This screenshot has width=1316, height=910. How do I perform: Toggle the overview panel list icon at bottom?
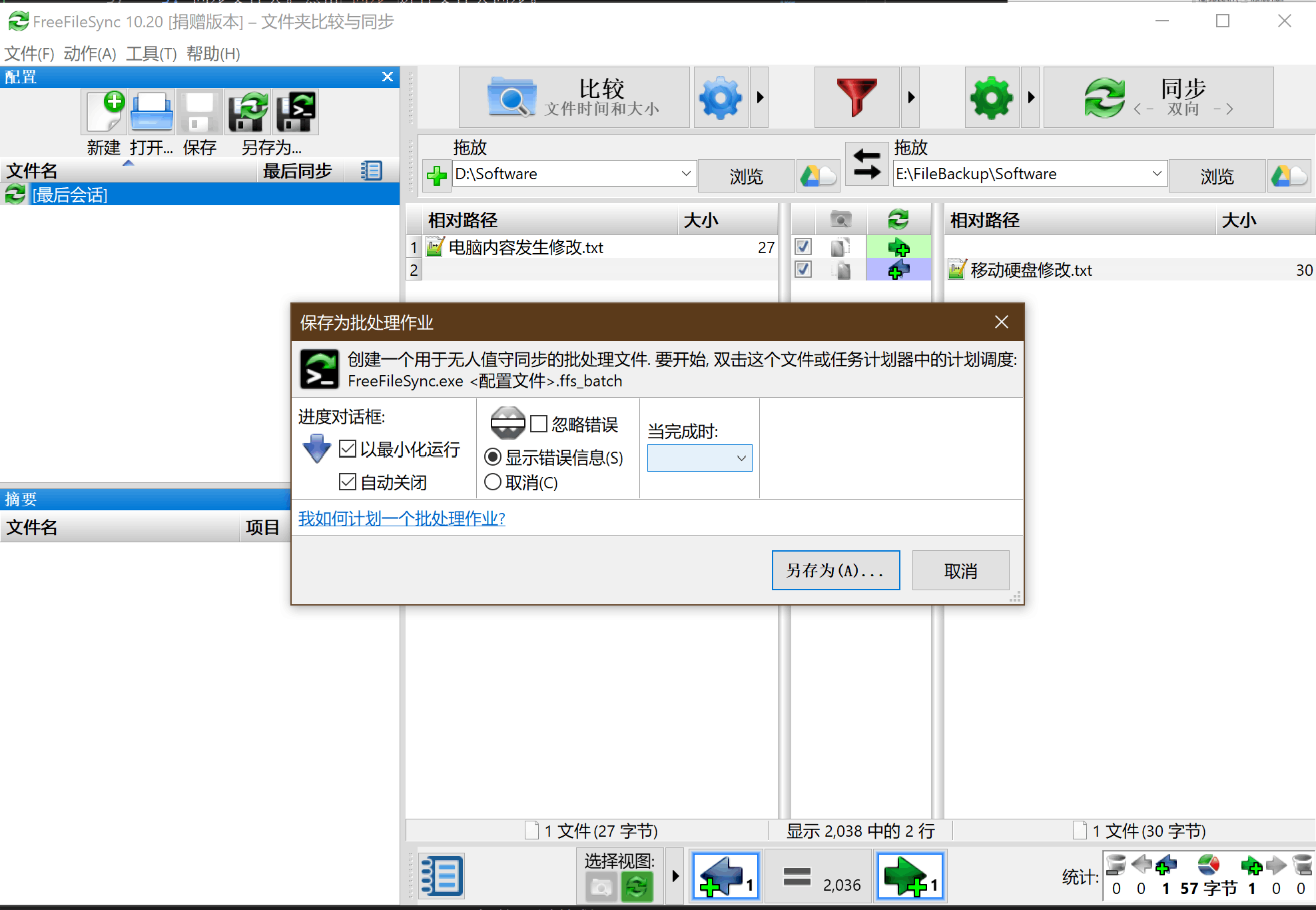click(x=442, y=875)
